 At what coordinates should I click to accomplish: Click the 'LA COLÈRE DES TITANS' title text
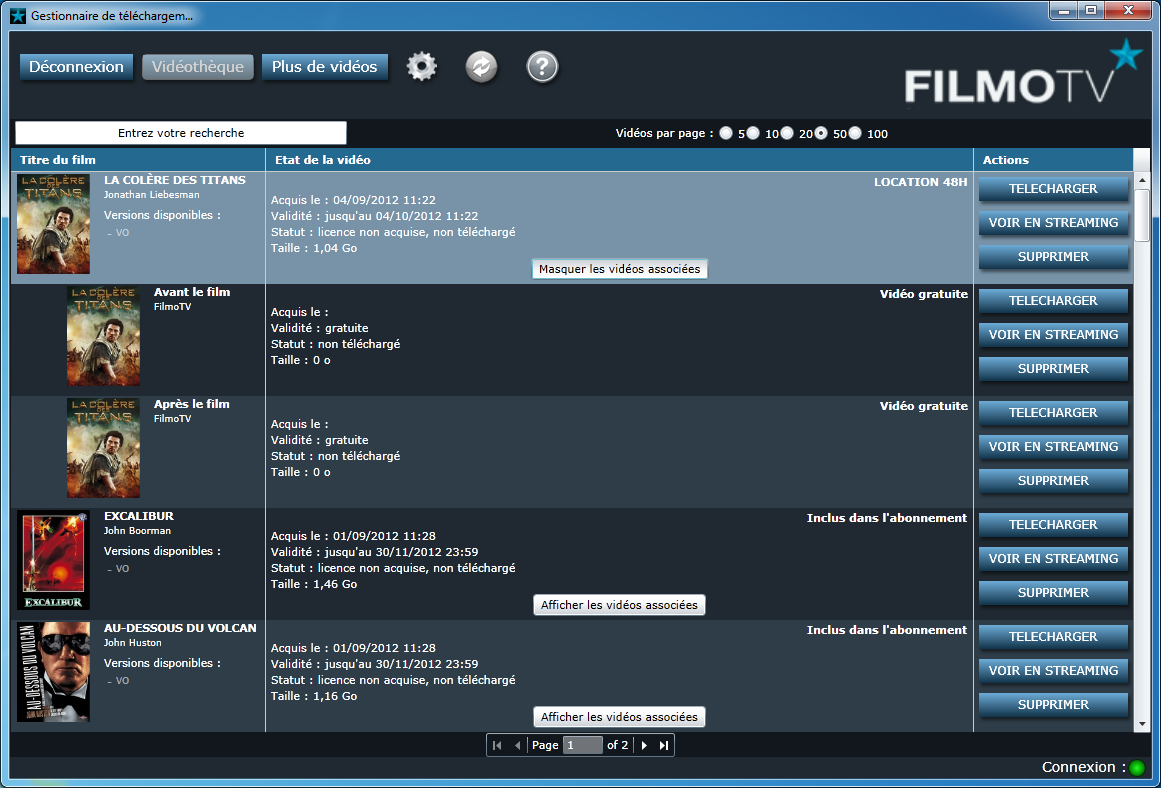pyautogui.click(x=175, y=180)
